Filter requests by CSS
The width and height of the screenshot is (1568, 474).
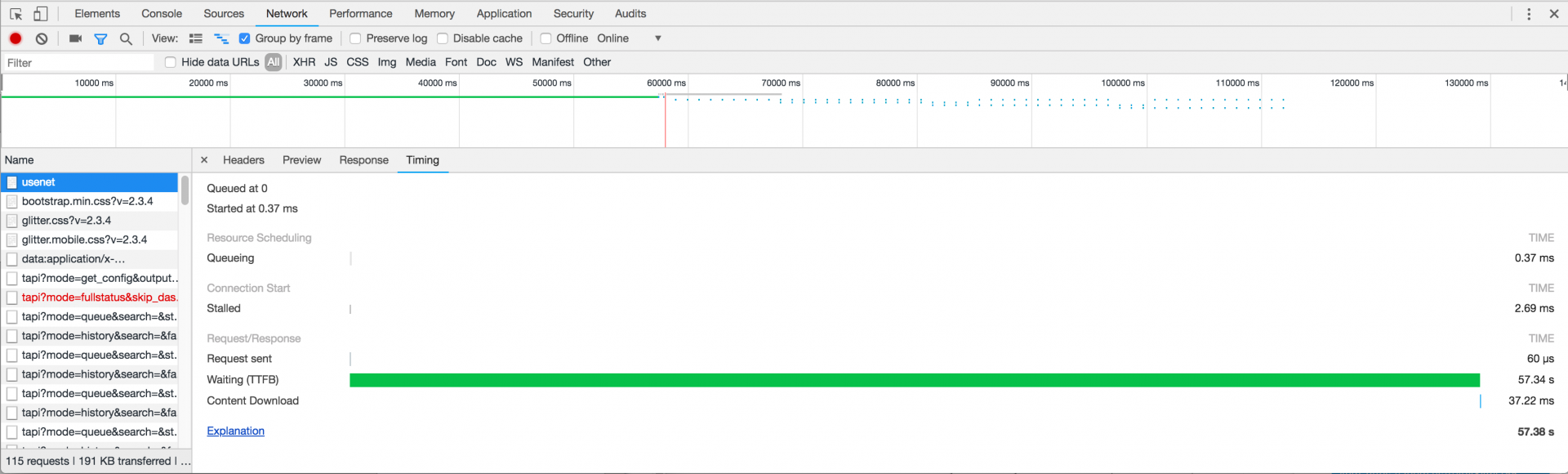358,62
